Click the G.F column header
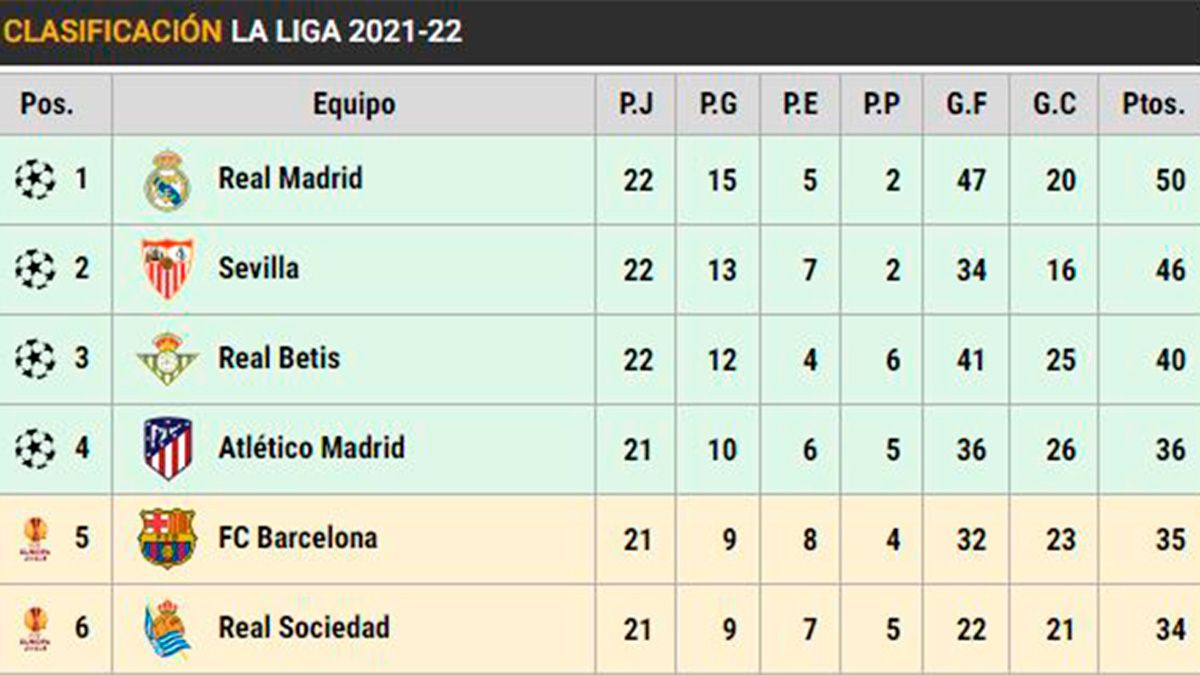This screenshot has width=1200, height=675. click(x=967, y=104)
